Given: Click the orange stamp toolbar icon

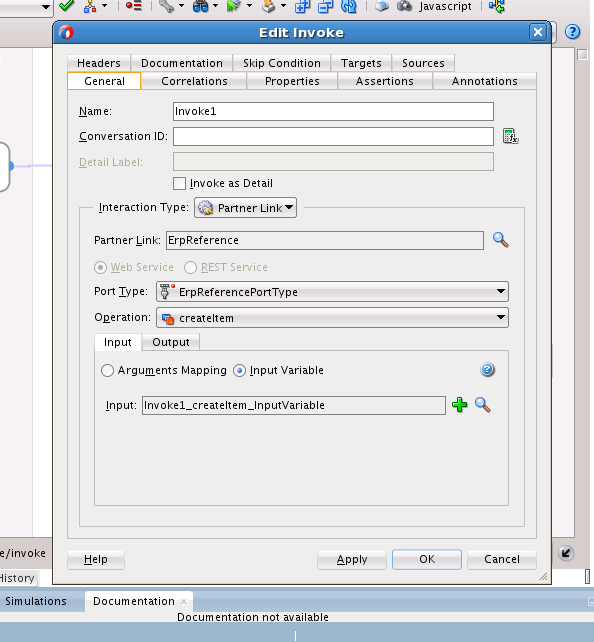Looking at the screenshot, I should point(269,6).
